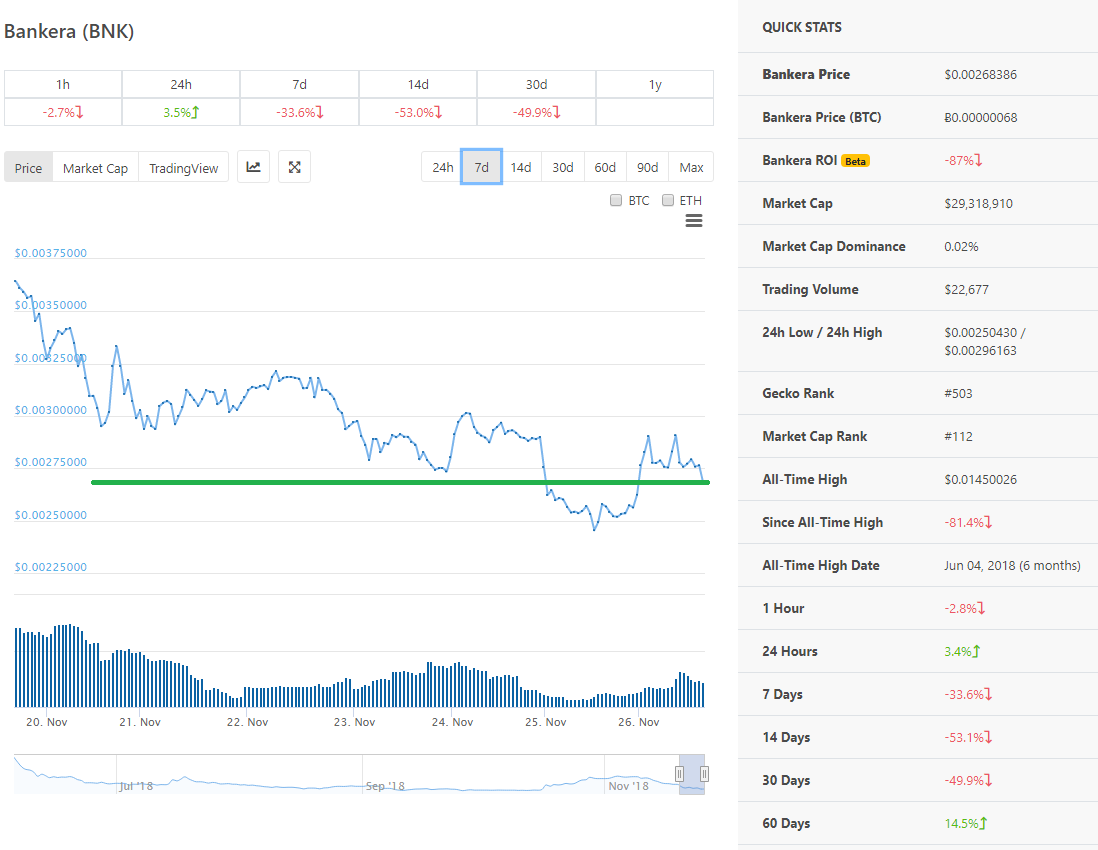Select the Max chart range
Image resolution: width=1098 pixels, height=850 pixels.
coord(691,167)
